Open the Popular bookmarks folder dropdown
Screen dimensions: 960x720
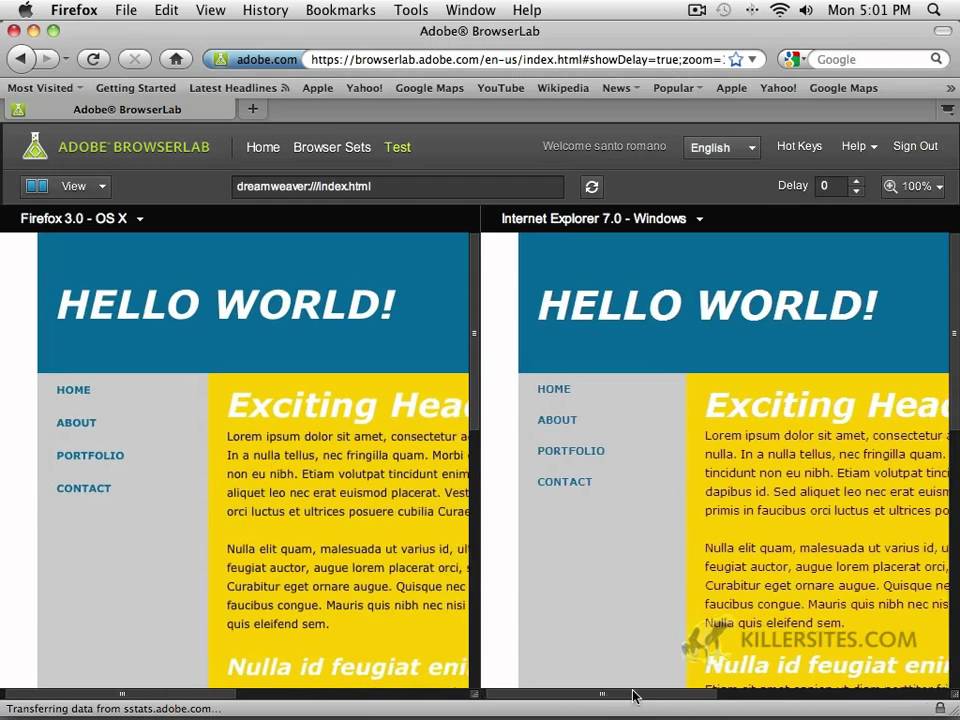point(678,88)
